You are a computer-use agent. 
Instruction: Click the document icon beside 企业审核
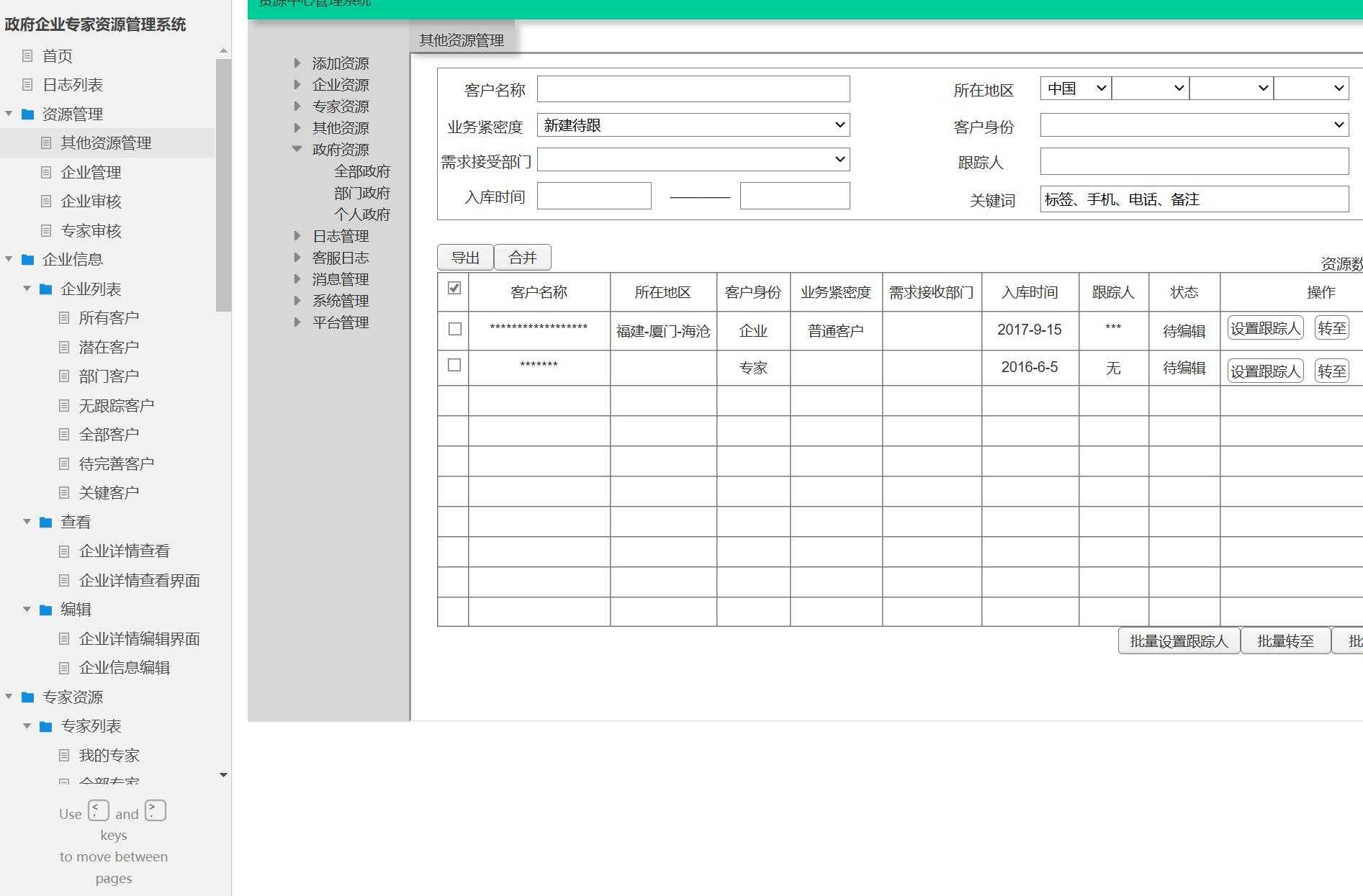(x=45, y=201)
